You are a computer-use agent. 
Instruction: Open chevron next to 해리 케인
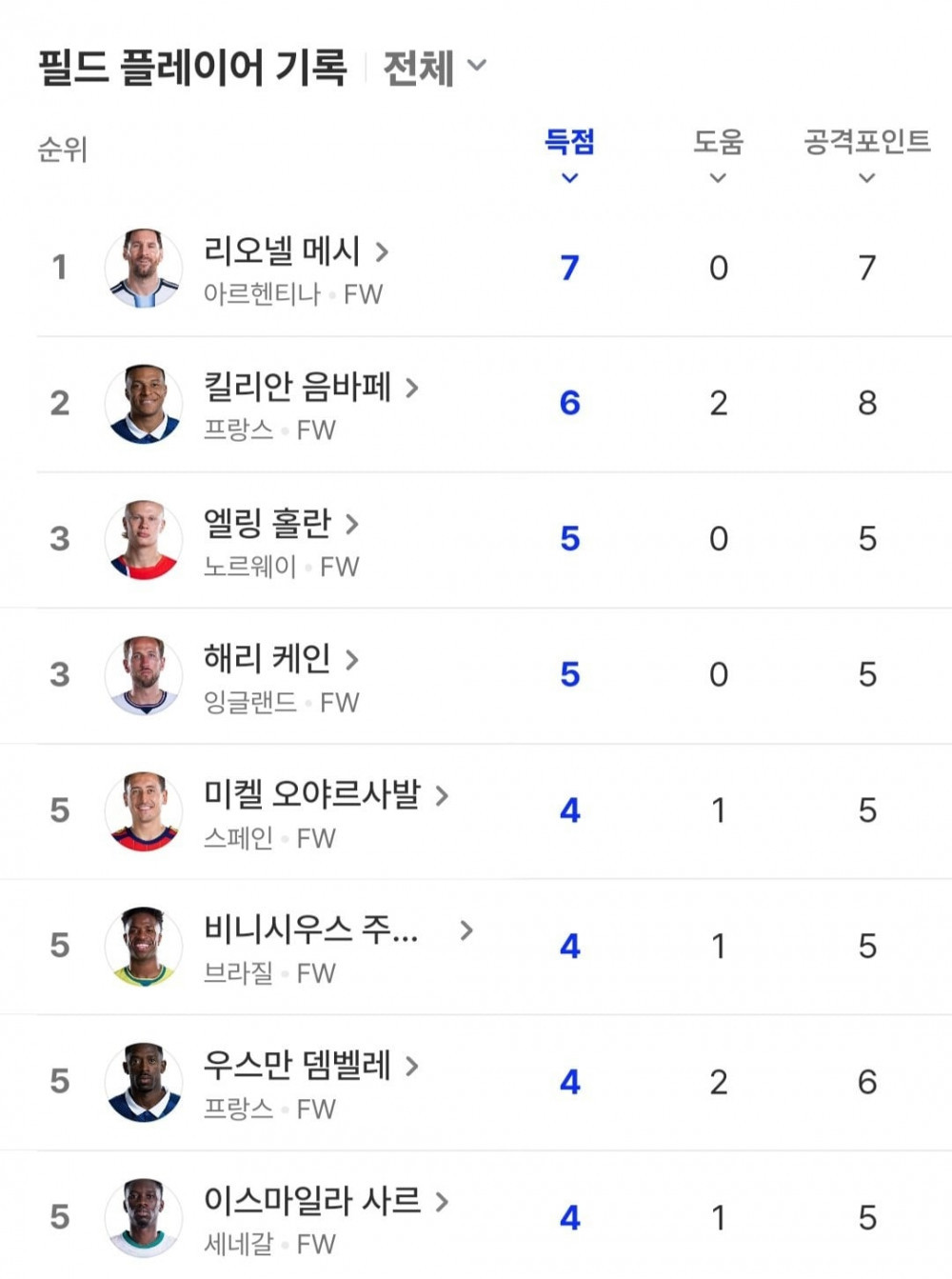pos(351,659)
